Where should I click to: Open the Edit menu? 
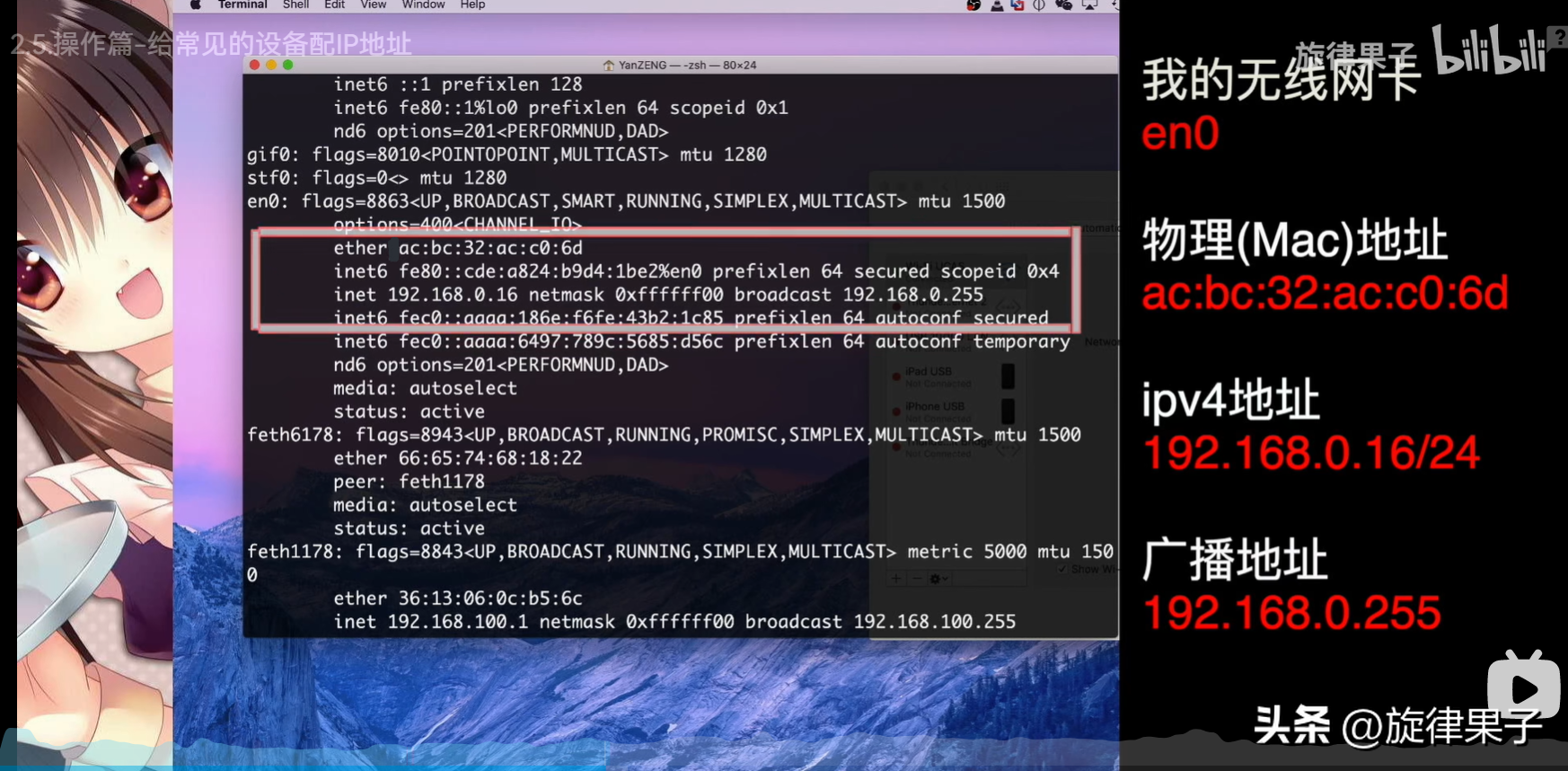coord(334,5)
